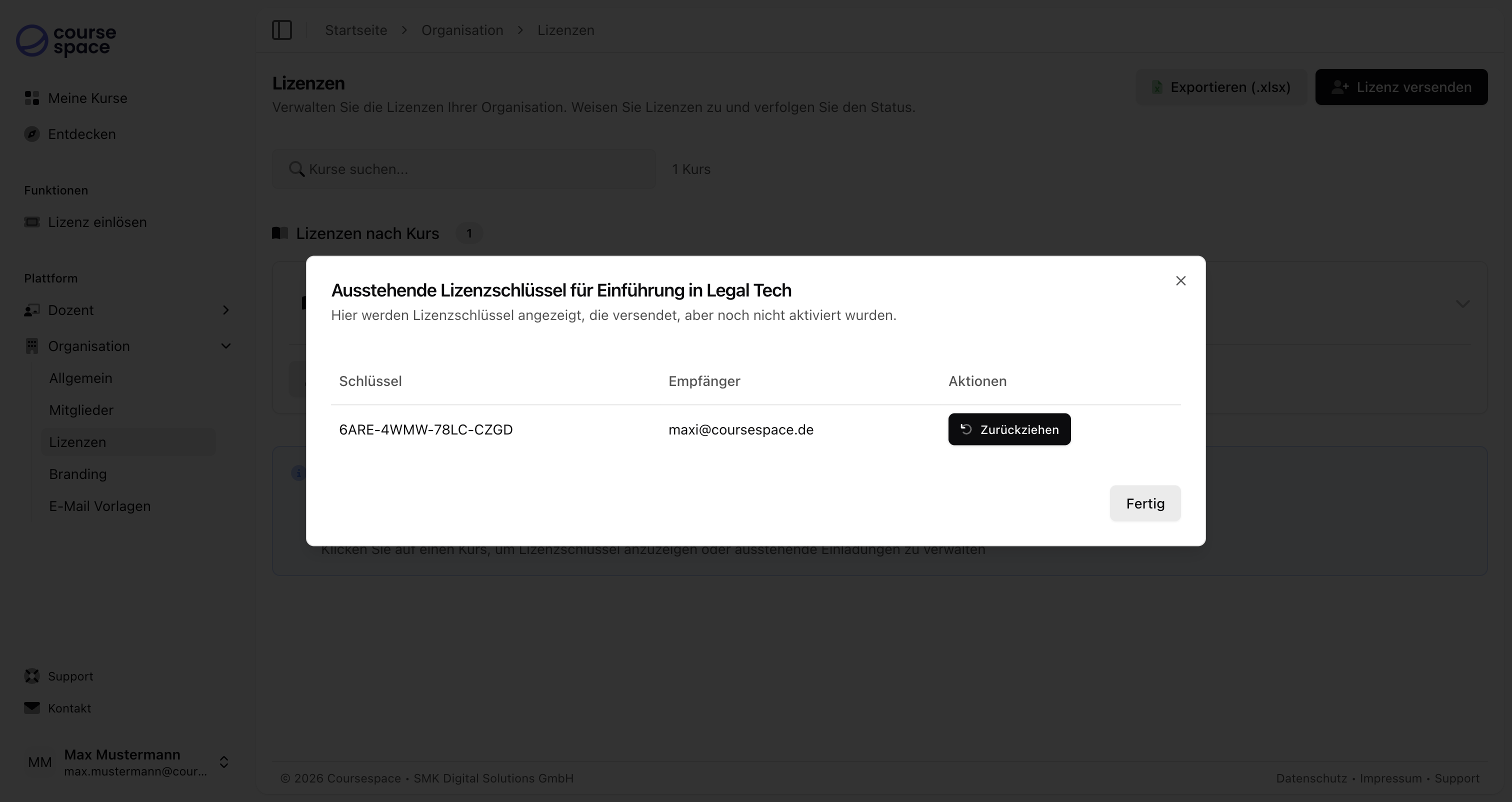The width and height of the screenshot is (1512, 802).
Task: Select the Branding menu entry
Action: (77, 474)
